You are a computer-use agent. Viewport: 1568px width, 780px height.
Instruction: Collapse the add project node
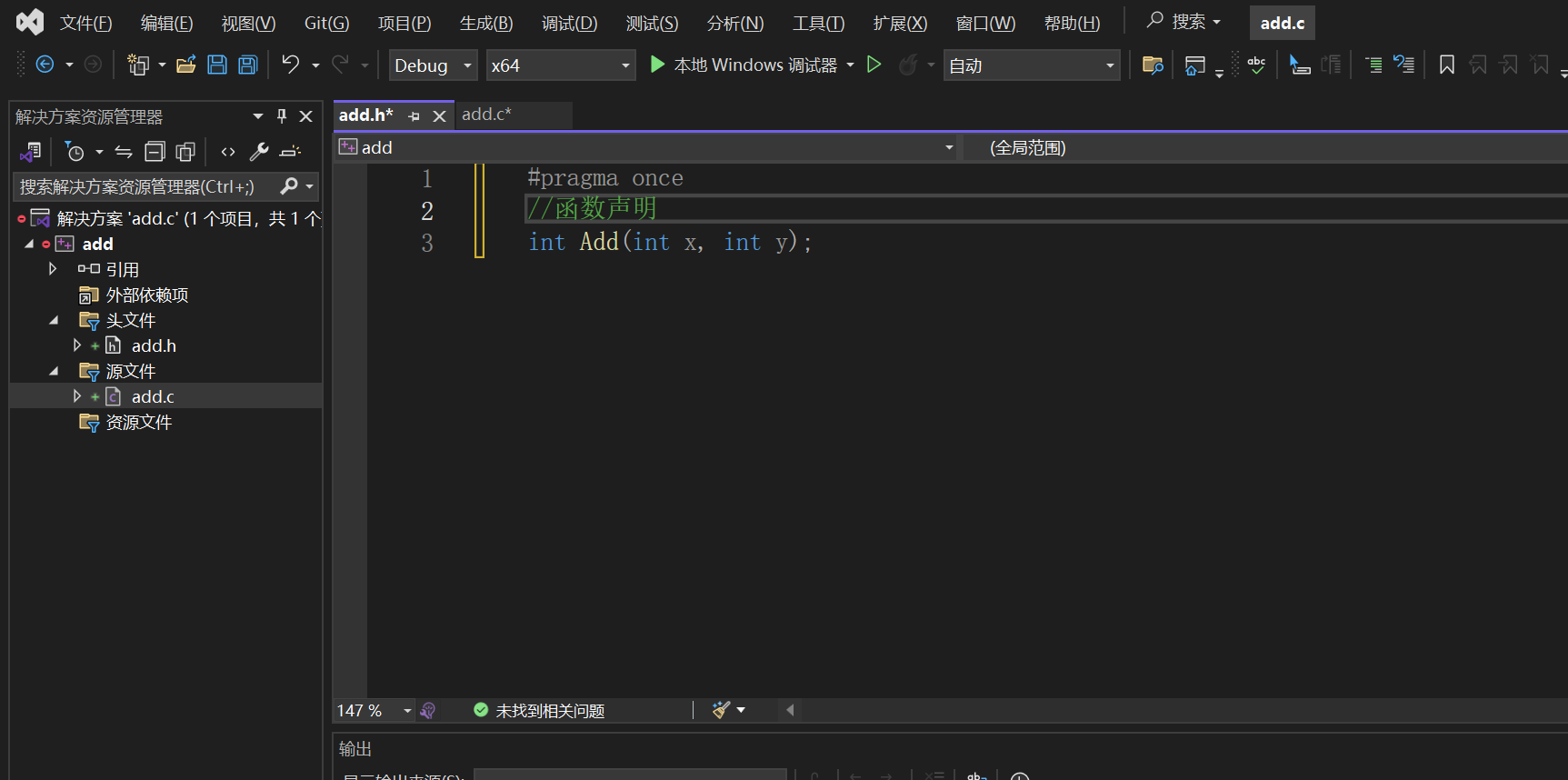[x=29, y=244]
